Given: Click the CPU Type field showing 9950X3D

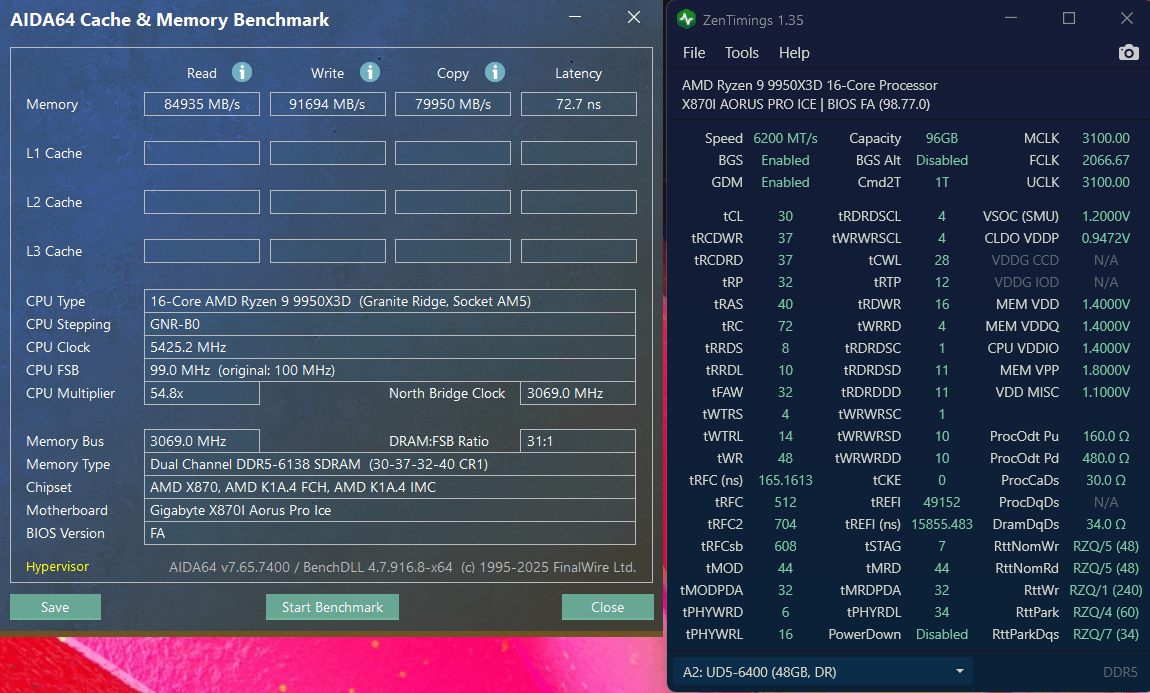Looking at the screenshot, I should pos(389,301).
